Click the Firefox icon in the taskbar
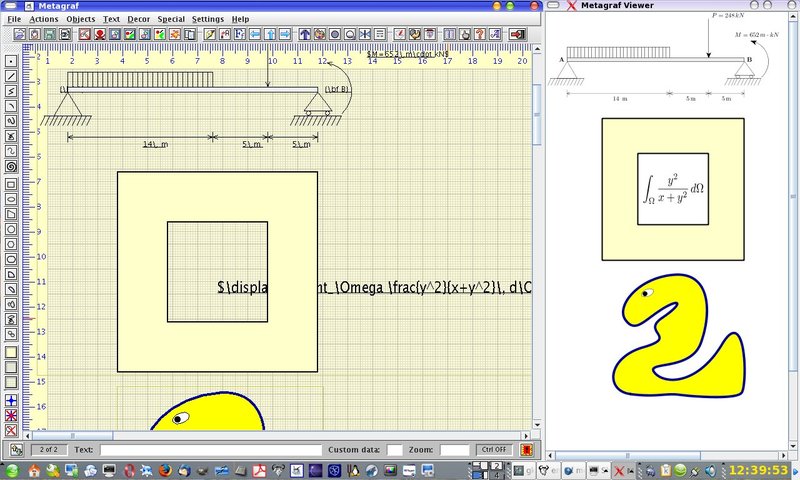Viewport: 800px width, 480px height. (x=164, y=470)
